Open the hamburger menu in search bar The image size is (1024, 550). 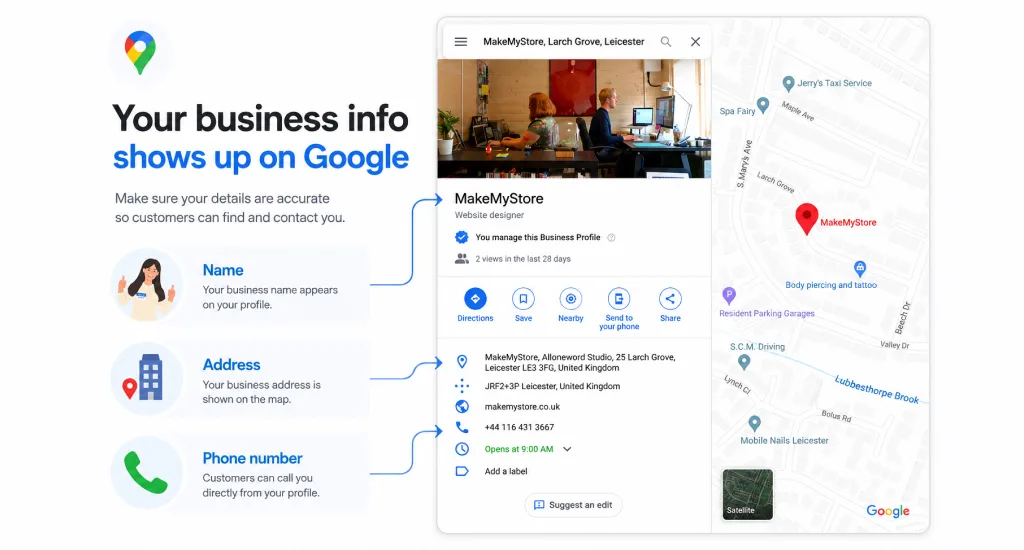(460, 42)
